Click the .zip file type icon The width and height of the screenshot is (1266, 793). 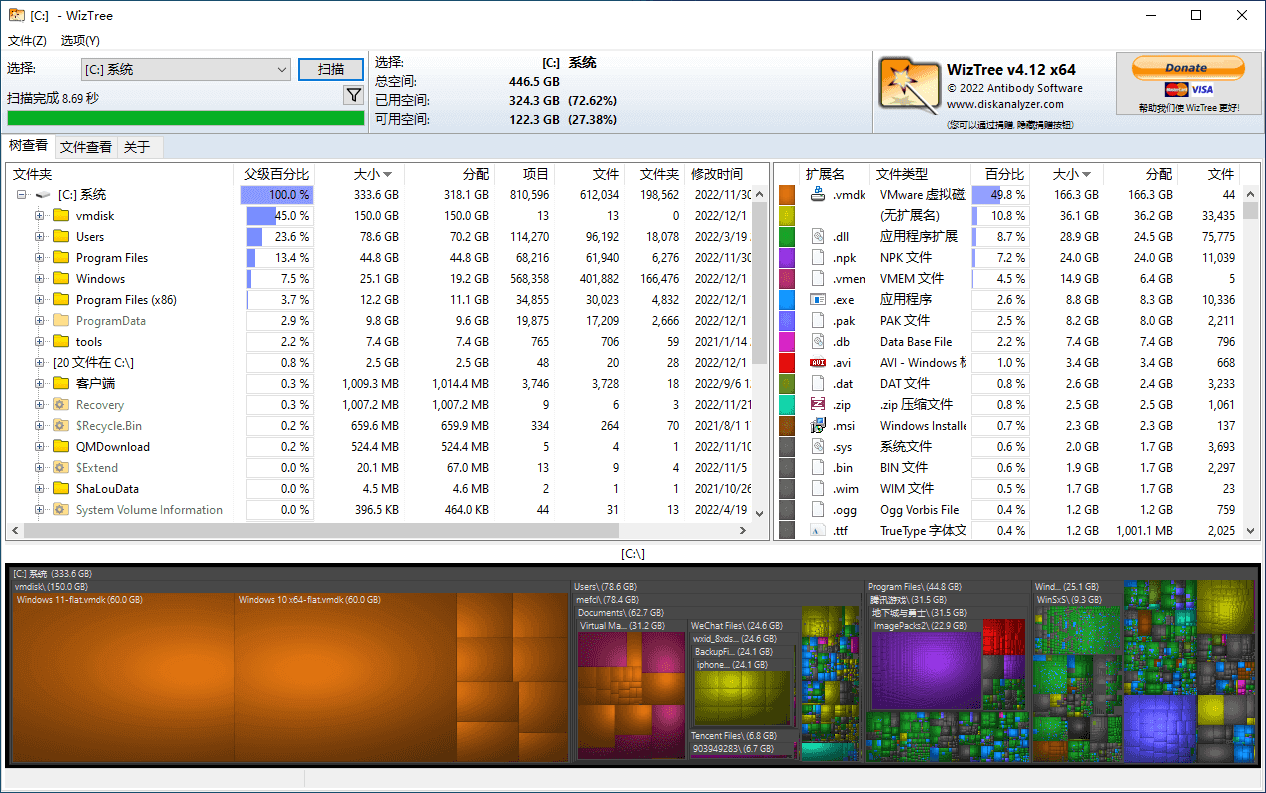click(x=817, y=404)
